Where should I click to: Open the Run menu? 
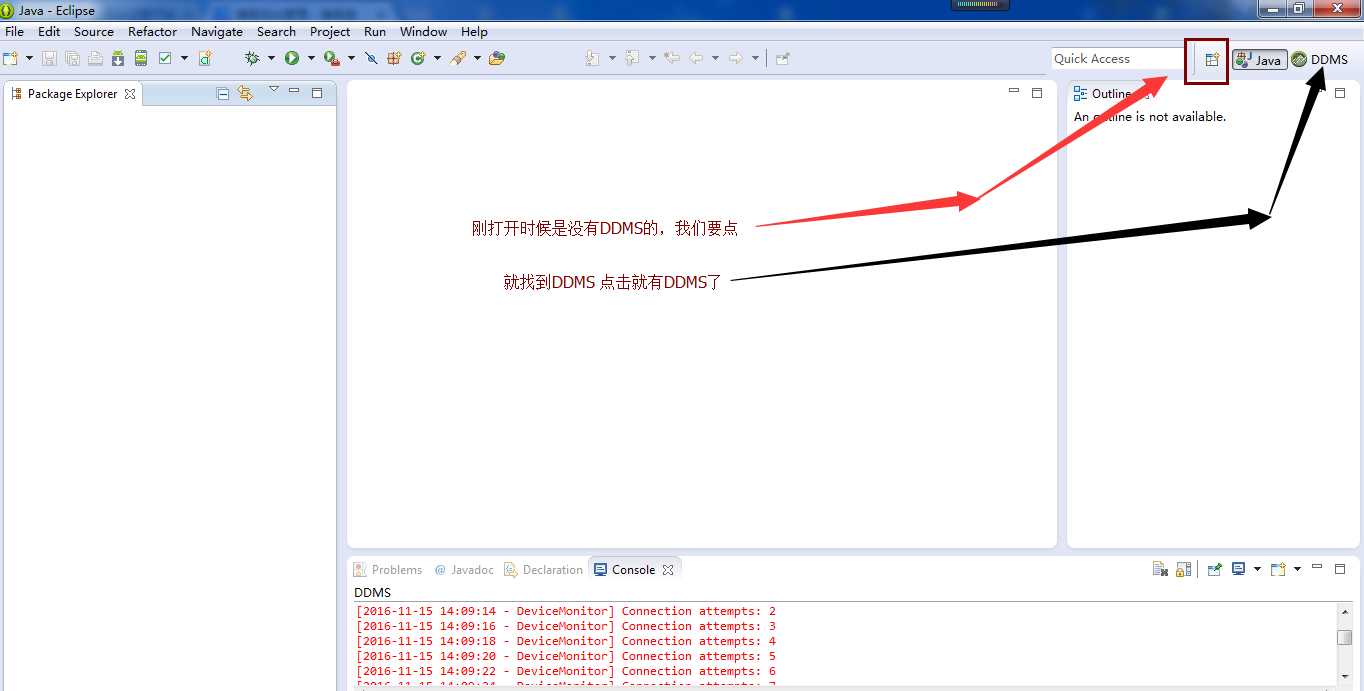click(x=375, y=31)
